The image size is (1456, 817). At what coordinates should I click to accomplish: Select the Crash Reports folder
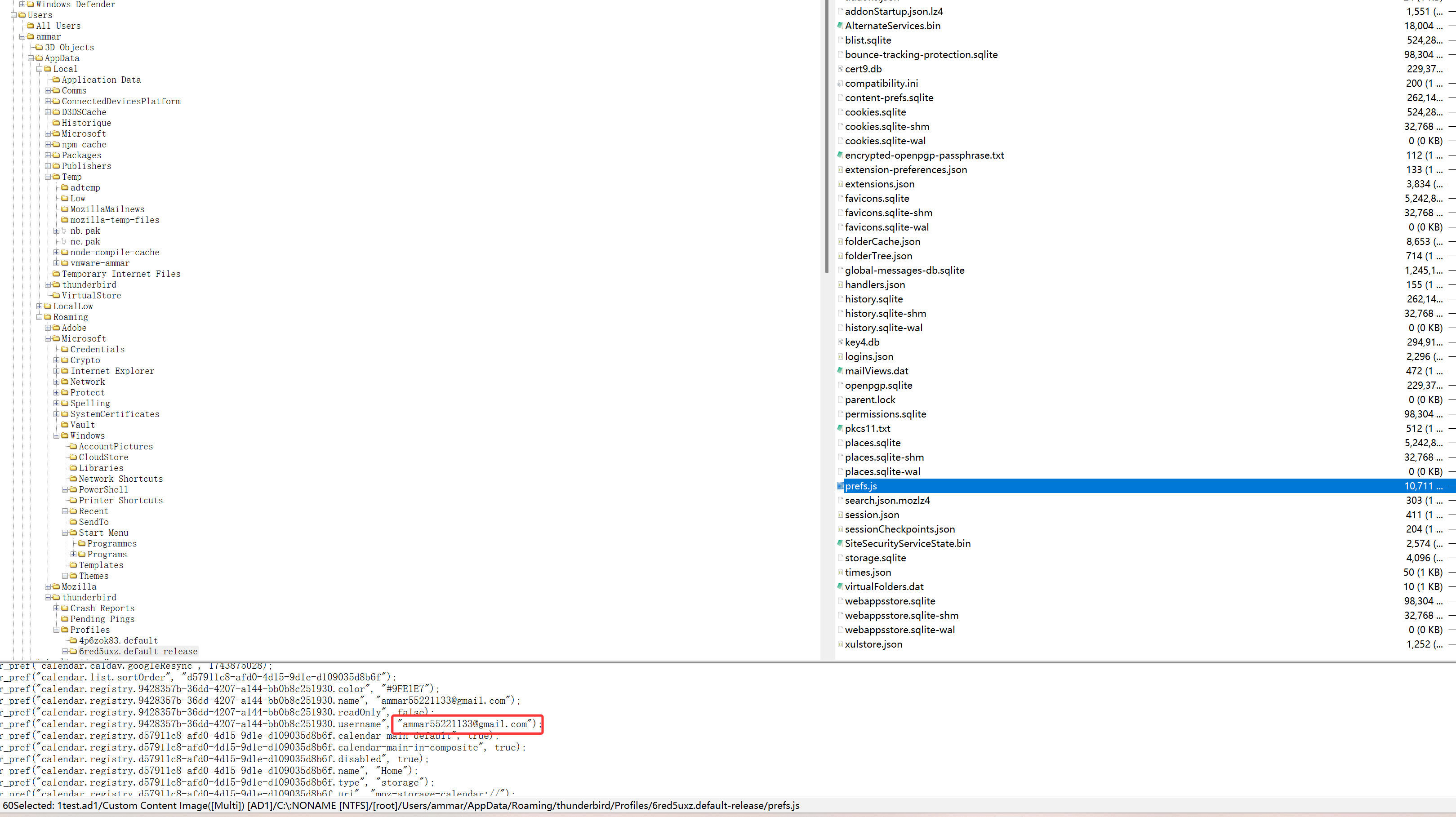[102, 608]
